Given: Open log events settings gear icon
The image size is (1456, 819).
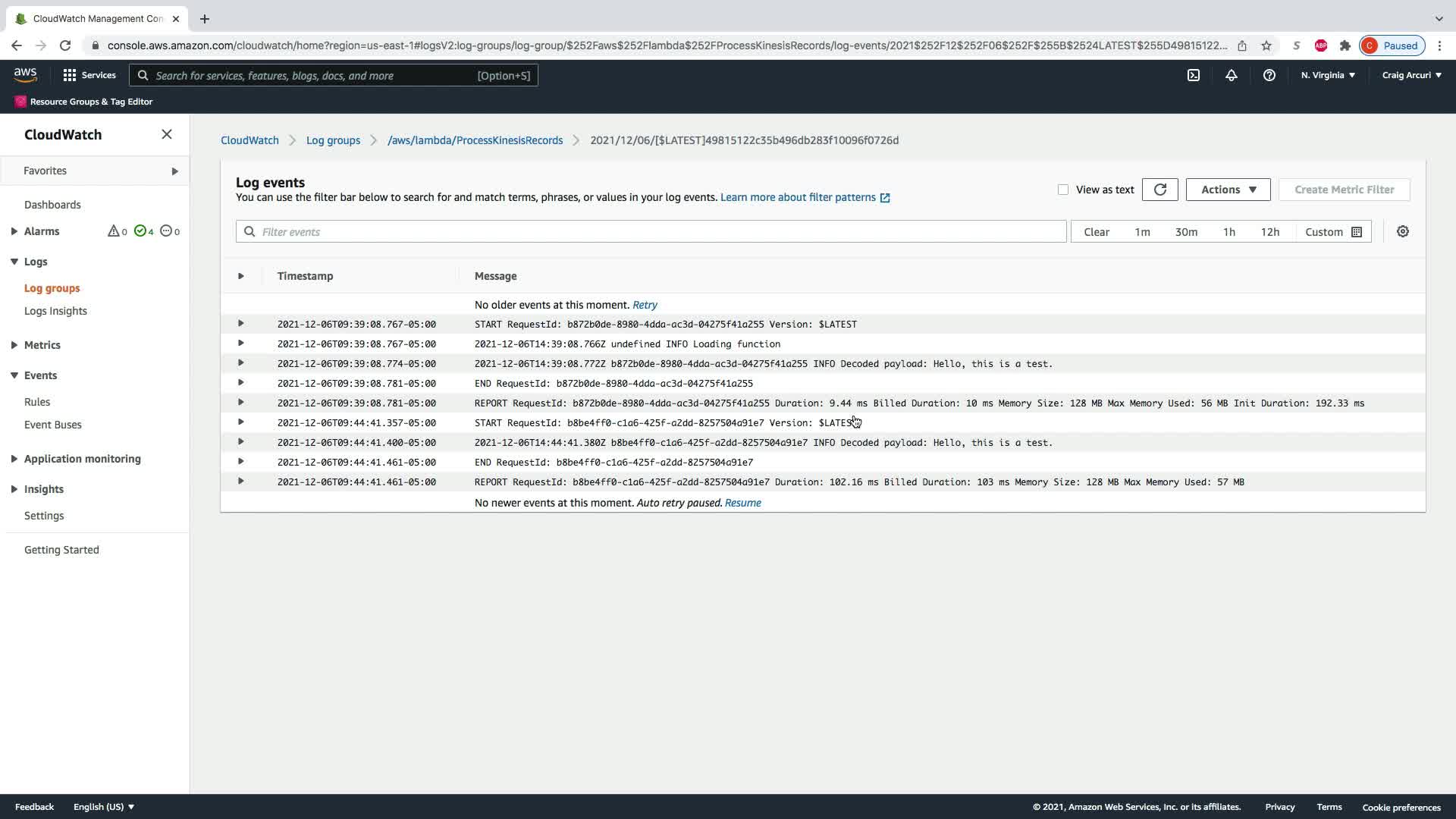Looking at the screenshot, I should [x=1402, y=232].
